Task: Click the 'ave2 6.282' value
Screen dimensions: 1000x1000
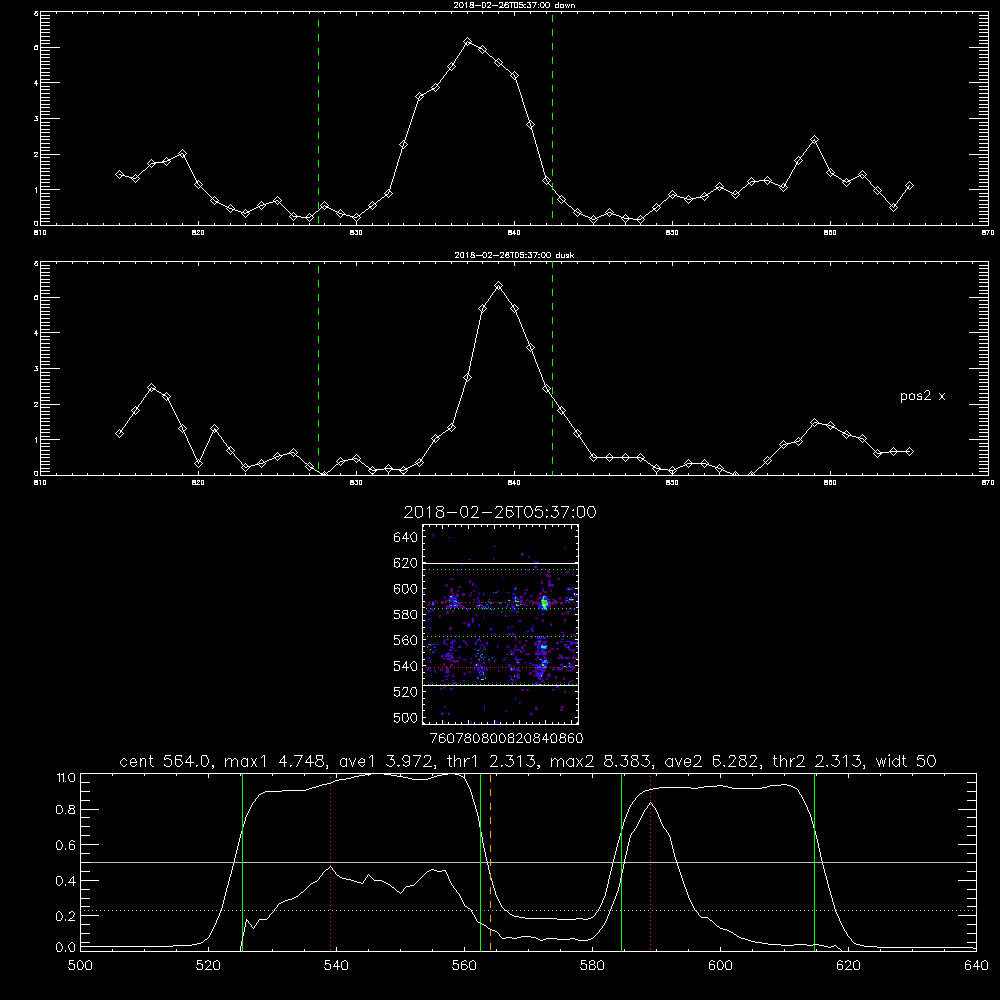Action: 712,761
